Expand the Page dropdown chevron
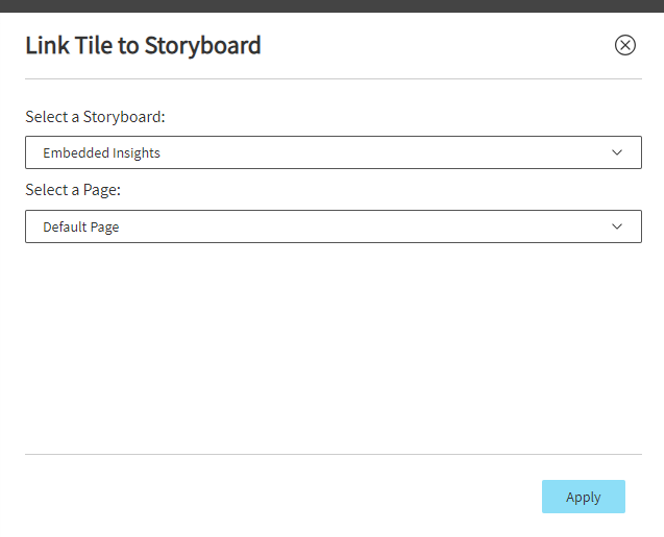Screen dimensions: 664x537 [617, 227]
